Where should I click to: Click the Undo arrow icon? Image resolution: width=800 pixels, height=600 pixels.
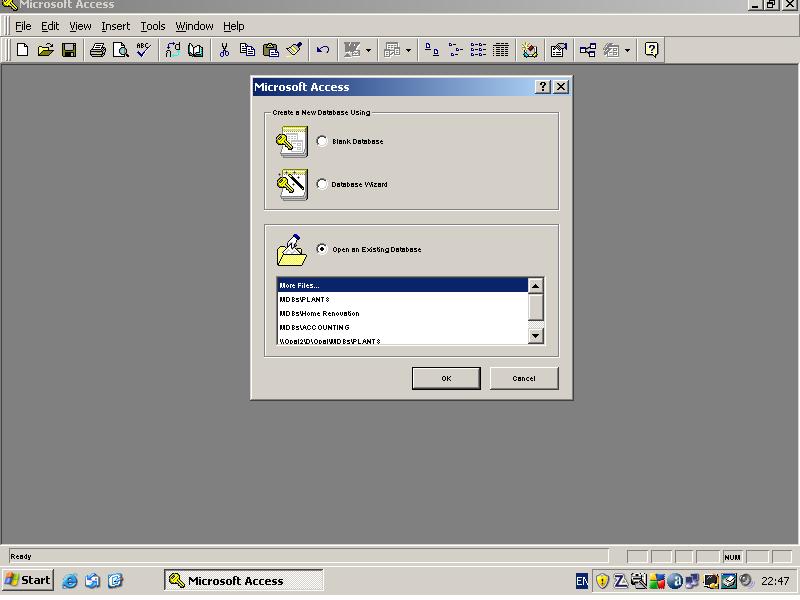322,50
